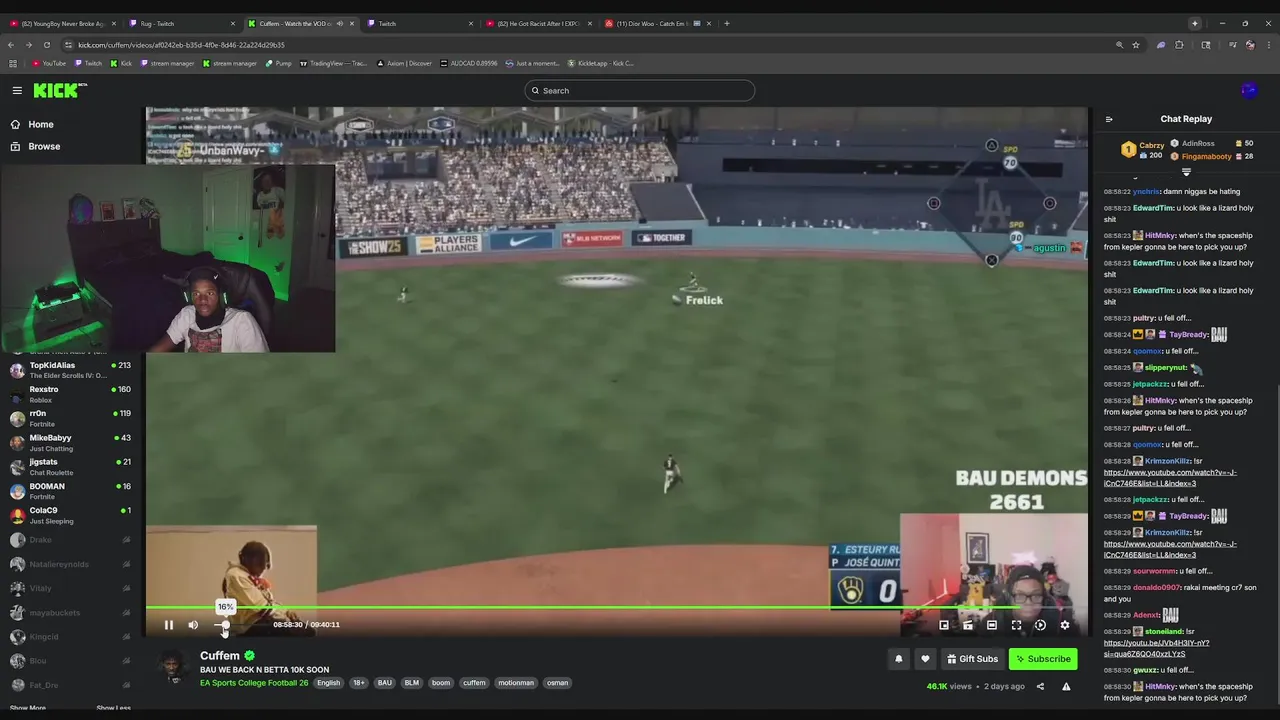Open offline Kingcid channel in sidebar
Image resolution: width=1280 pixels, height=720 pixels.
pos(70,636)
